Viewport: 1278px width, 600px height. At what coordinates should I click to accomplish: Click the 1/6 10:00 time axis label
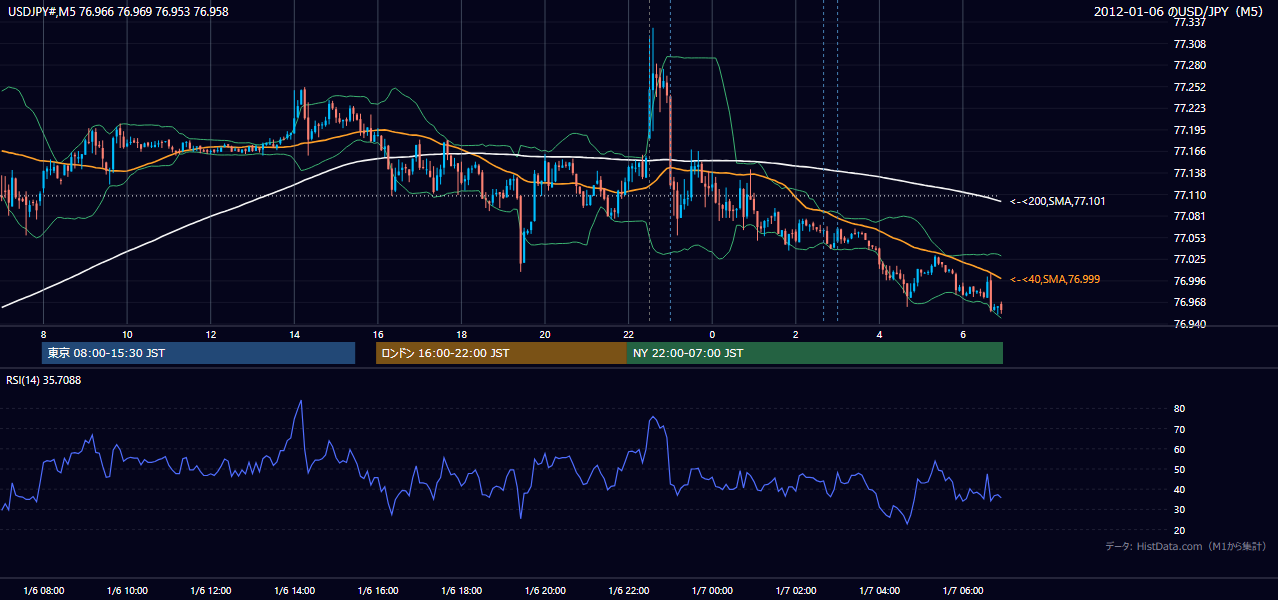(127, 590)
